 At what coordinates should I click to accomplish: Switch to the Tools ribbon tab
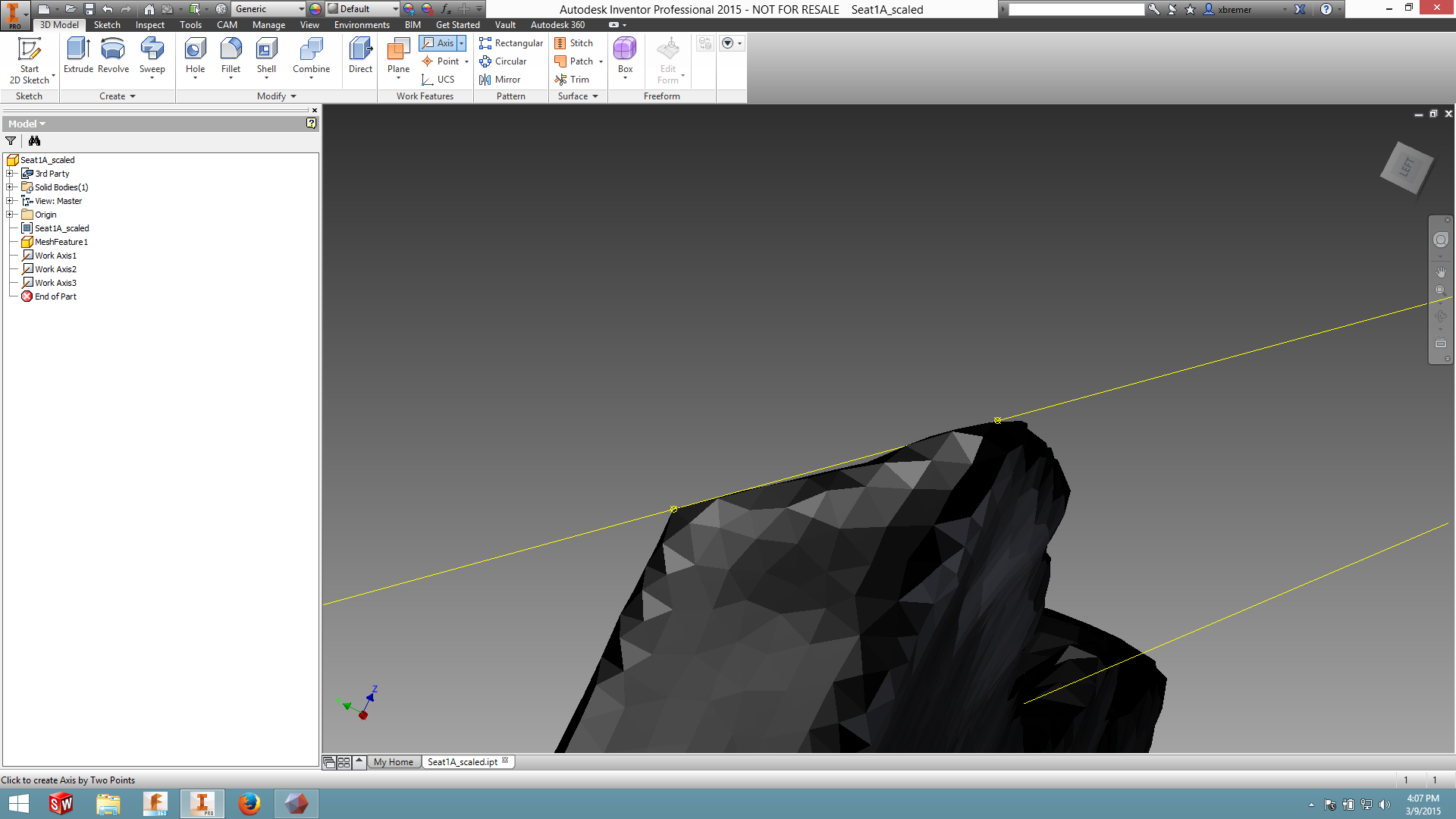click(x=190, y=25)
